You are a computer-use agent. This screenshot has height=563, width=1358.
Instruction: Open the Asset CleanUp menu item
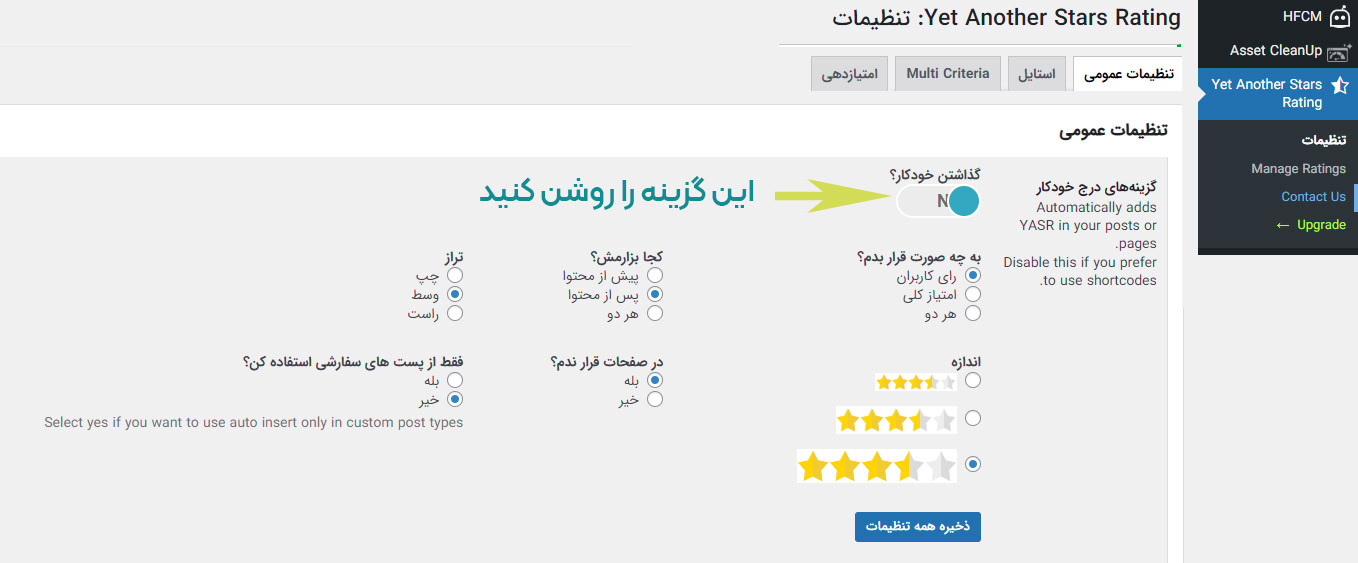(x=1277, y=51)
